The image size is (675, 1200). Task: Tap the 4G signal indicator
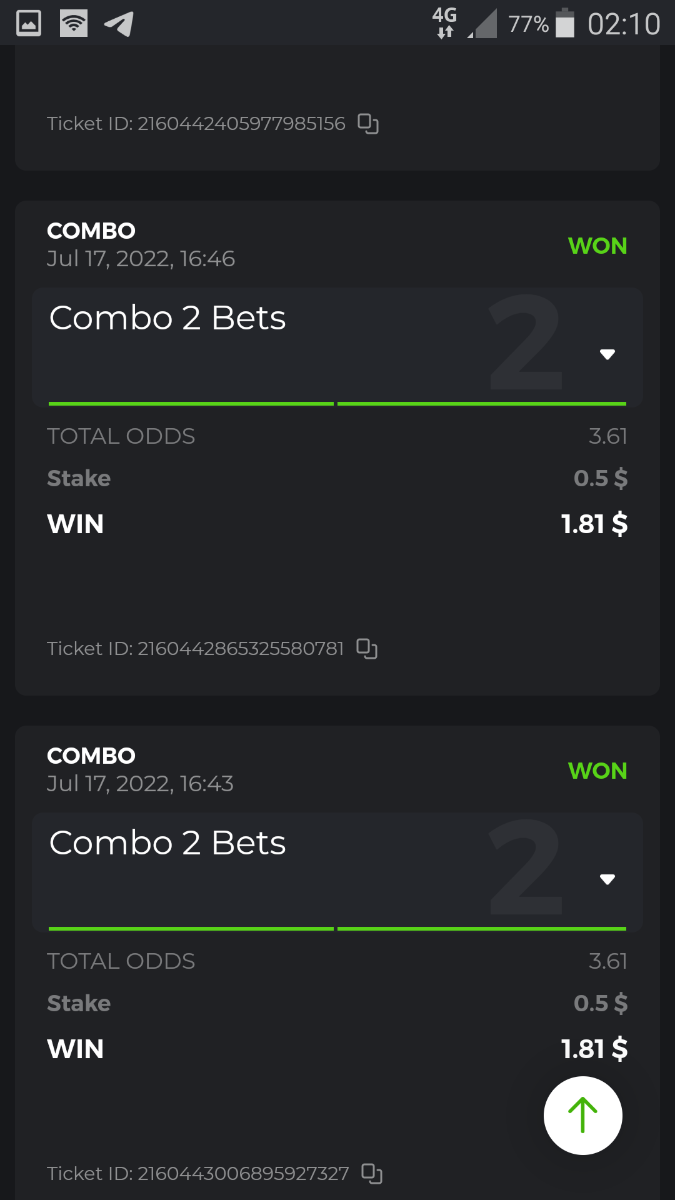click(x=444, y=23)
